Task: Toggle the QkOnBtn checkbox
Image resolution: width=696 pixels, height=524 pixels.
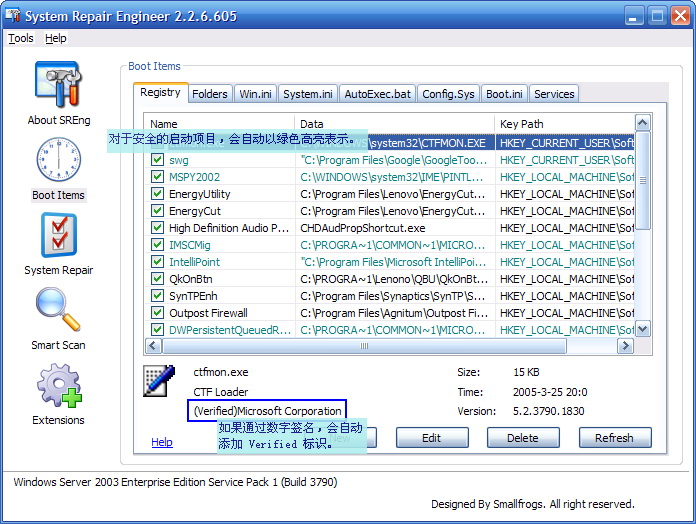Action: [157, 279]
